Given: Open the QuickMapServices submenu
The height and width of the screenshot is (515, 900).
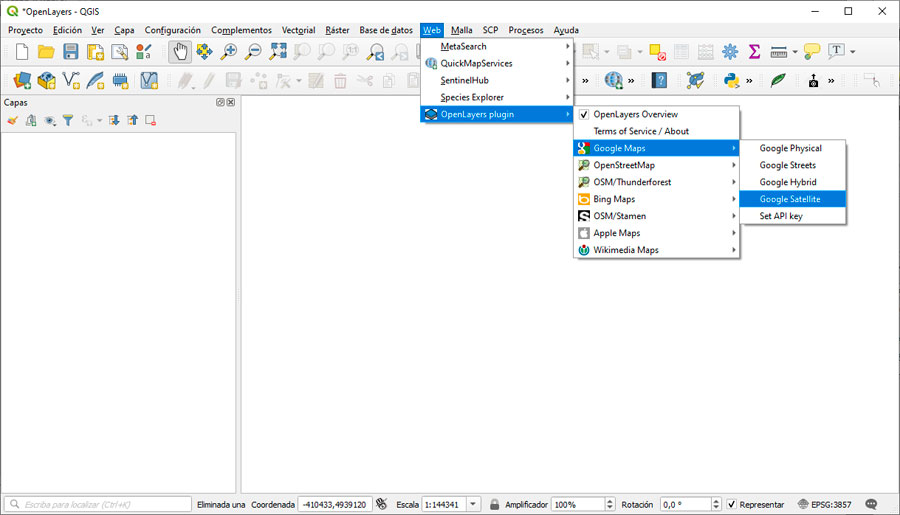Looking at the screenshot, I should 497,63.
